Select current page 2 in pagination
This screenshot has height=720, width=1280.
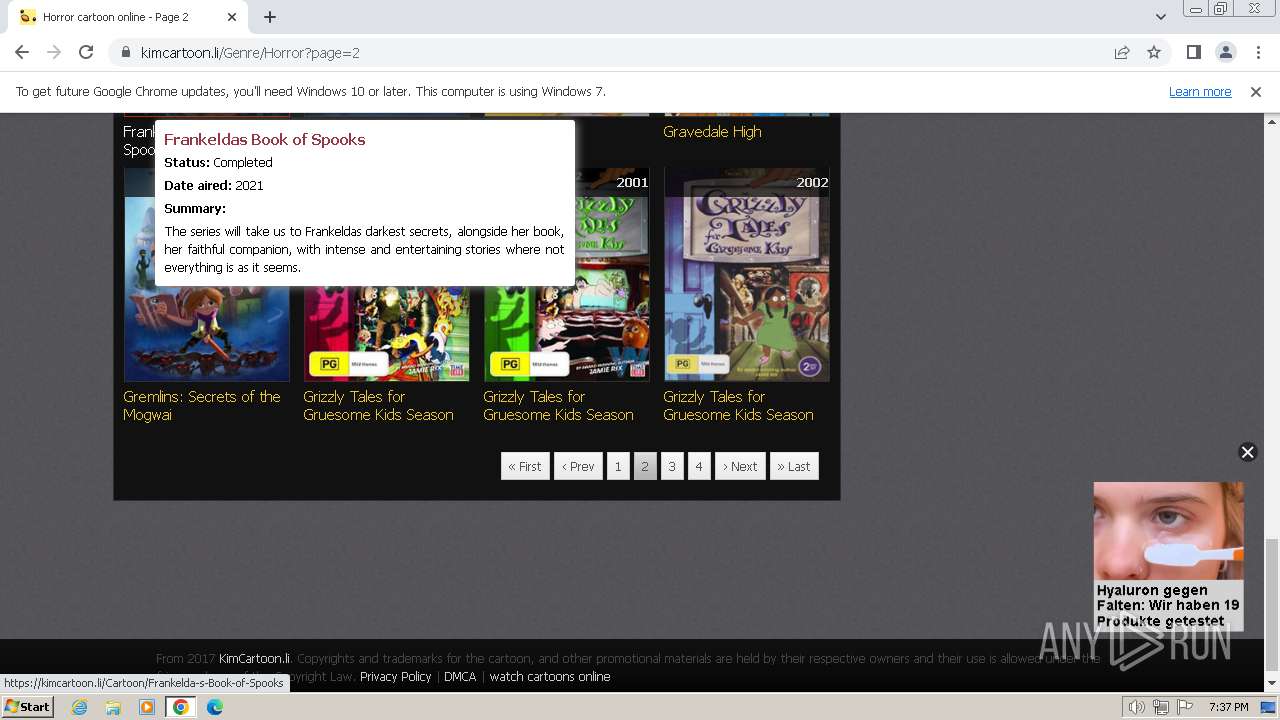(x=645, y=466)
